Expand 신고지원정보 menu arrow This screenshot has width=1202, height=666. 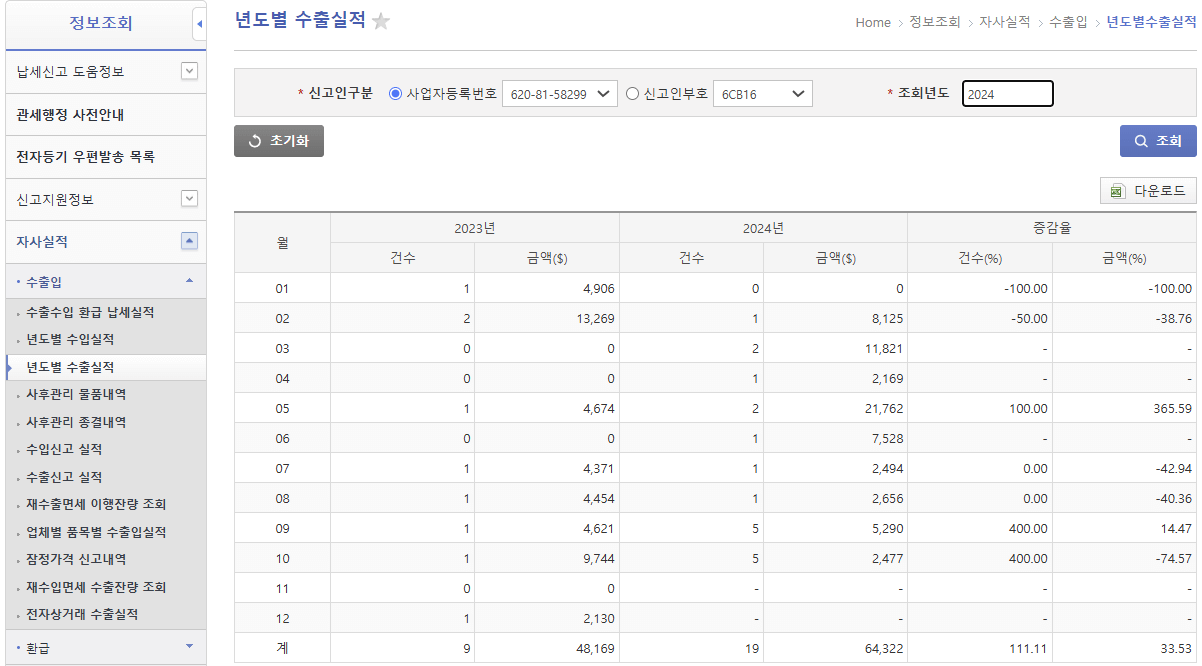point(189,199)
